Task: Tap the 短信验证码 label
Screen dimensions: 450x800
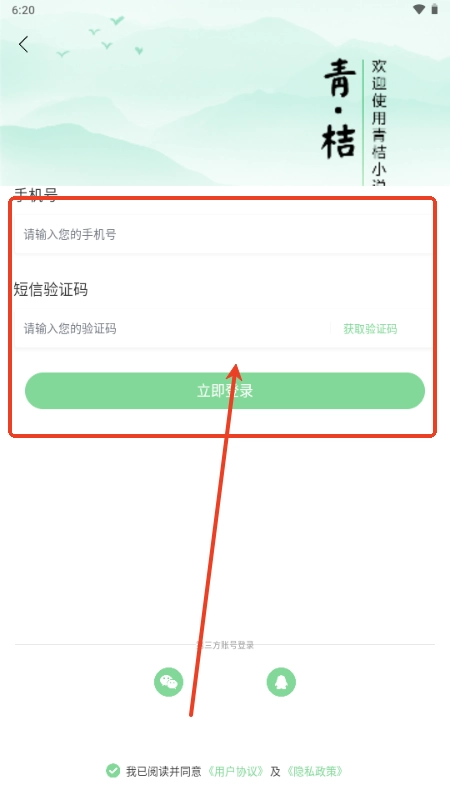Action: pos(51,289)
